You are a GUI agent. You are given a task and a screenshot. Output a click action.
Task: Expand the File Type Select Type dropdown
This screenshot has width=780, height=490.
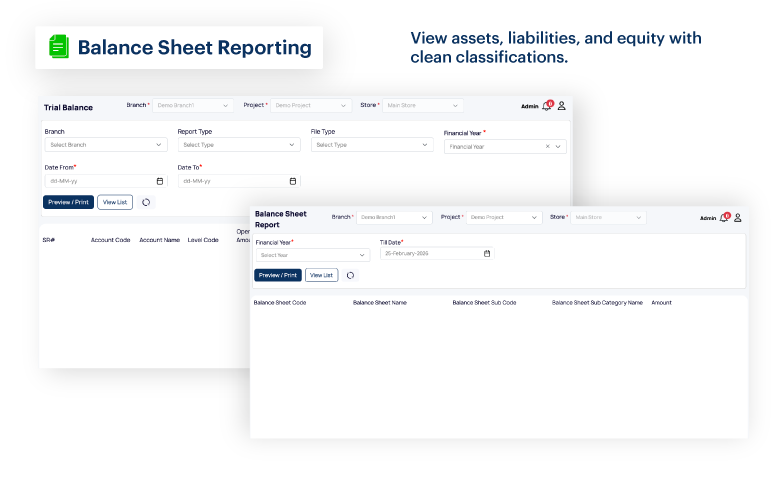372,145
